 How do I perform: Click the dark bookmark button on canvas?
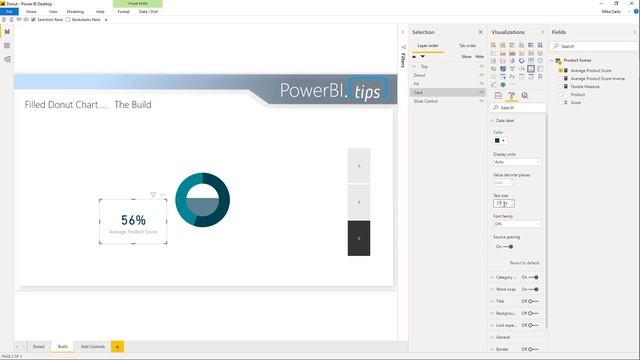(x=359, y=238)
